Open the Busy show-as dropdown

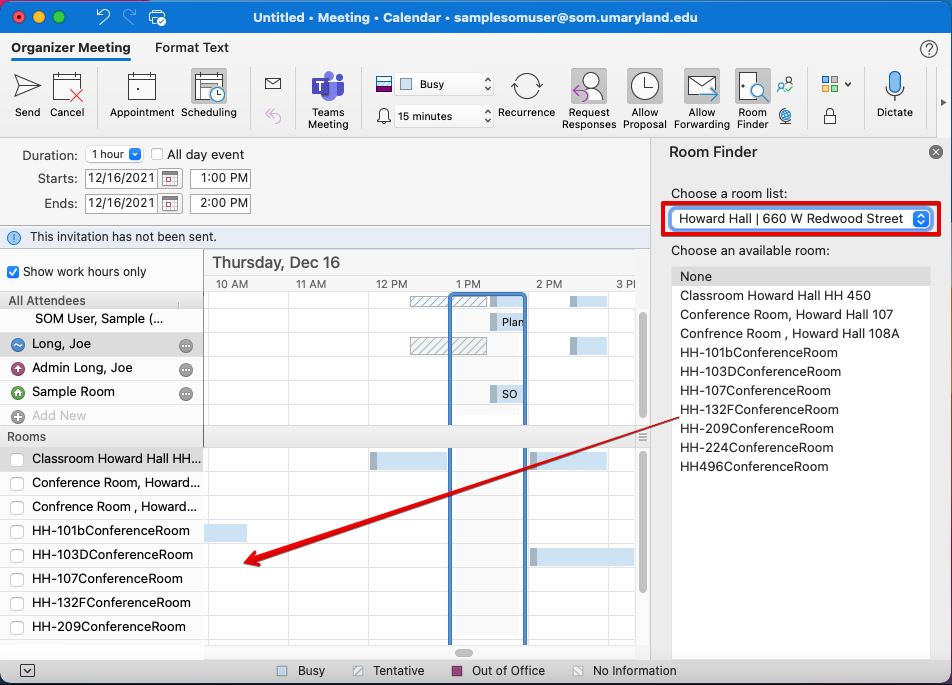coord(444,85)
